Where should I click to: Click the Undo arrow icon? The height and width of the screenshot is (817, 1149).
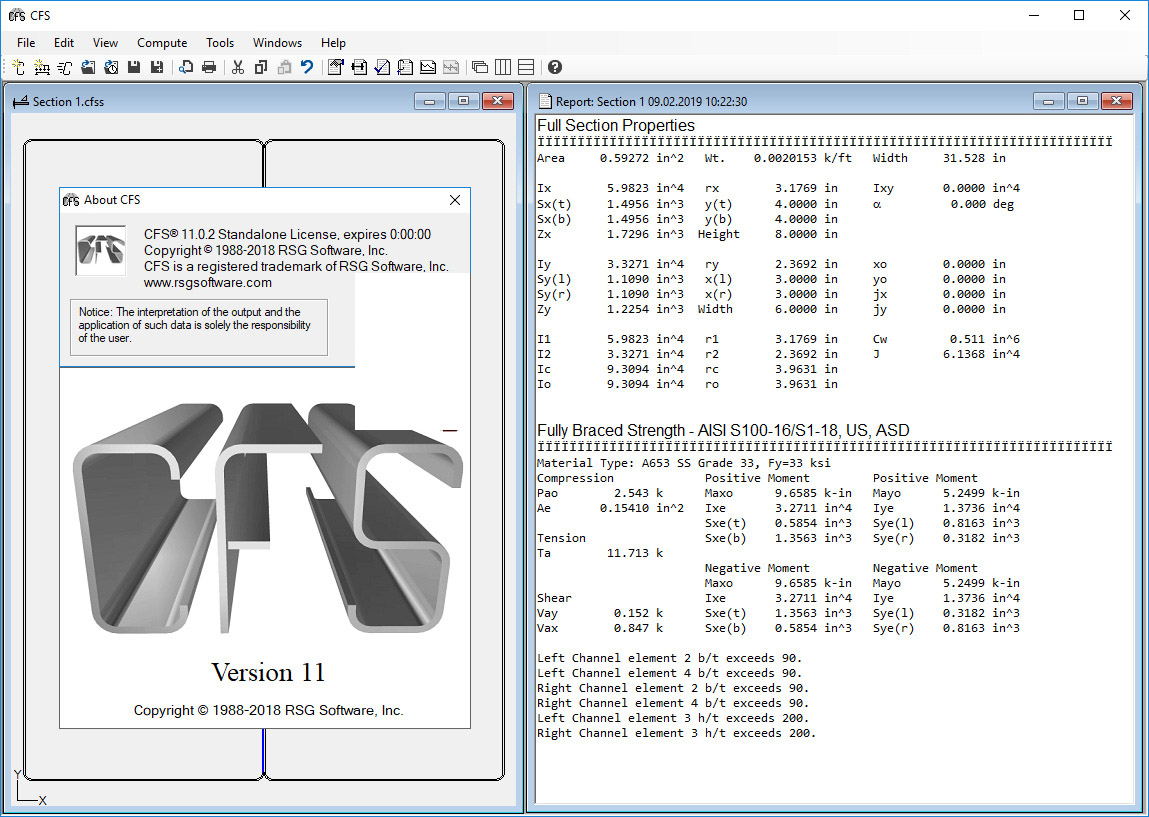(x=307, y=67)
